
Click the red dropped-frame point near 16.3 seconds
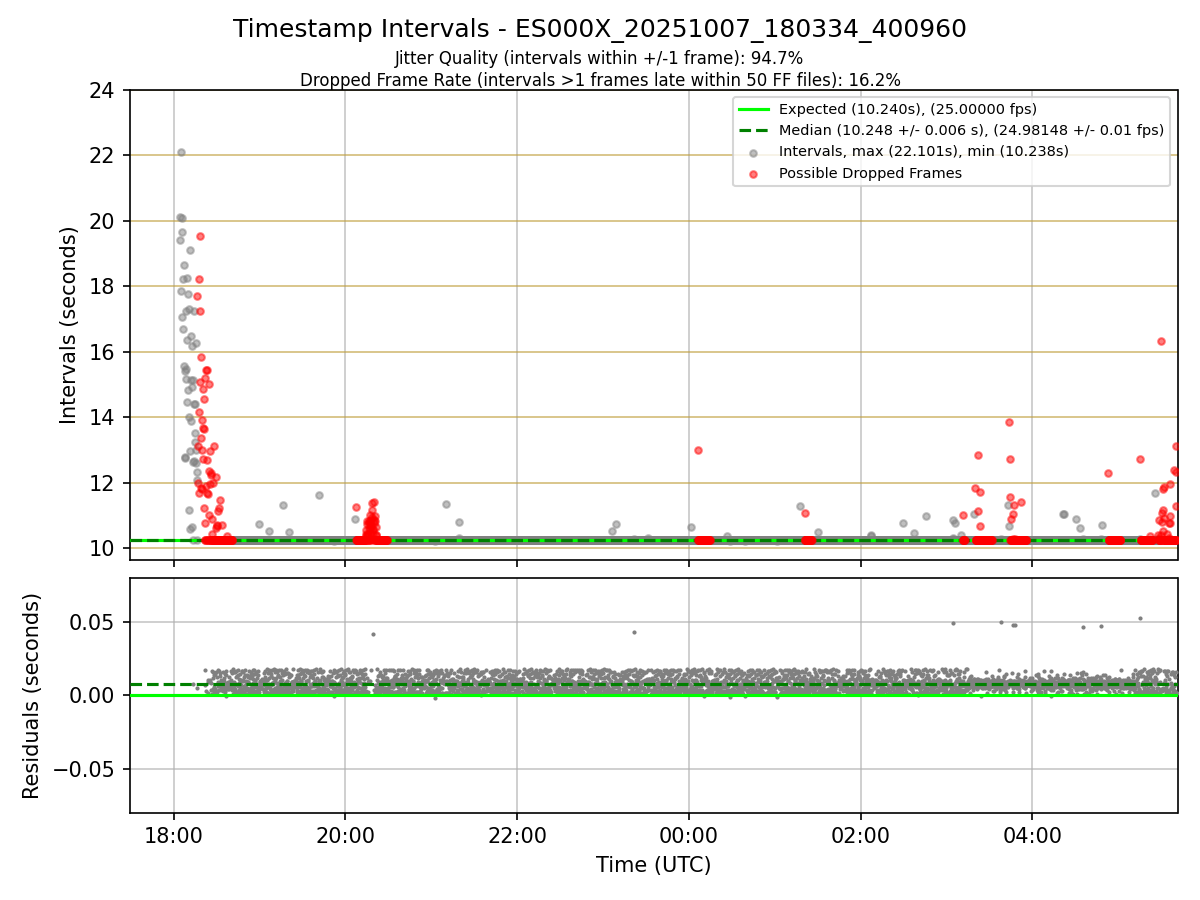coord(1161,341)
